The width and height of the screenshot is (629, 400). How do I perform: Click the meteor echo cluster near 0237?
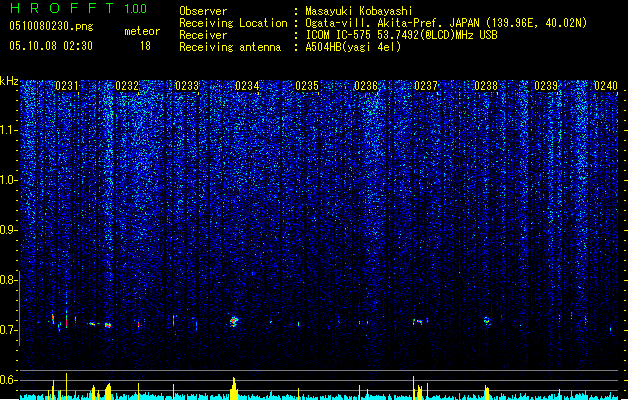[420, 321]
